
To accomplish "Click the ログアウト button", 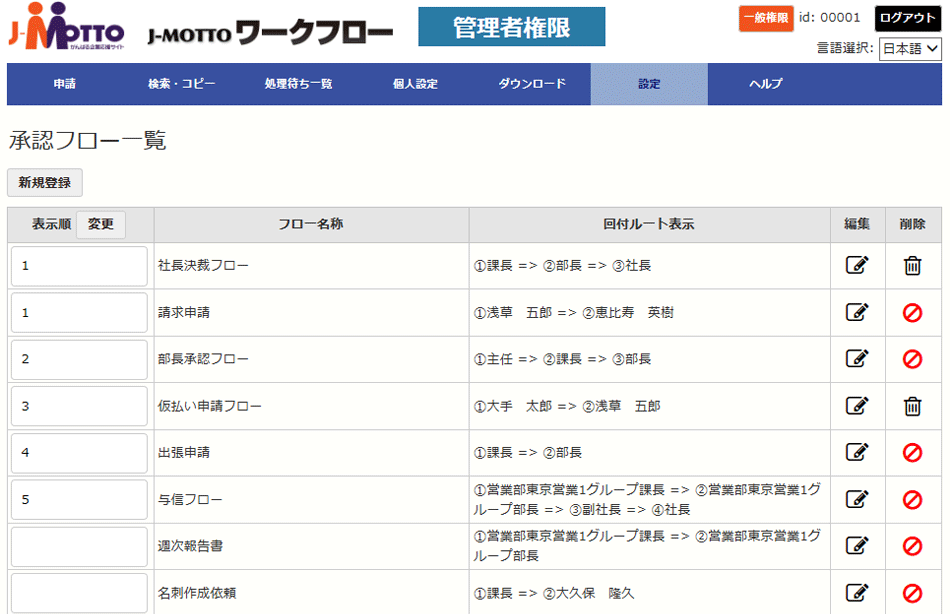I will pos(908,18).
